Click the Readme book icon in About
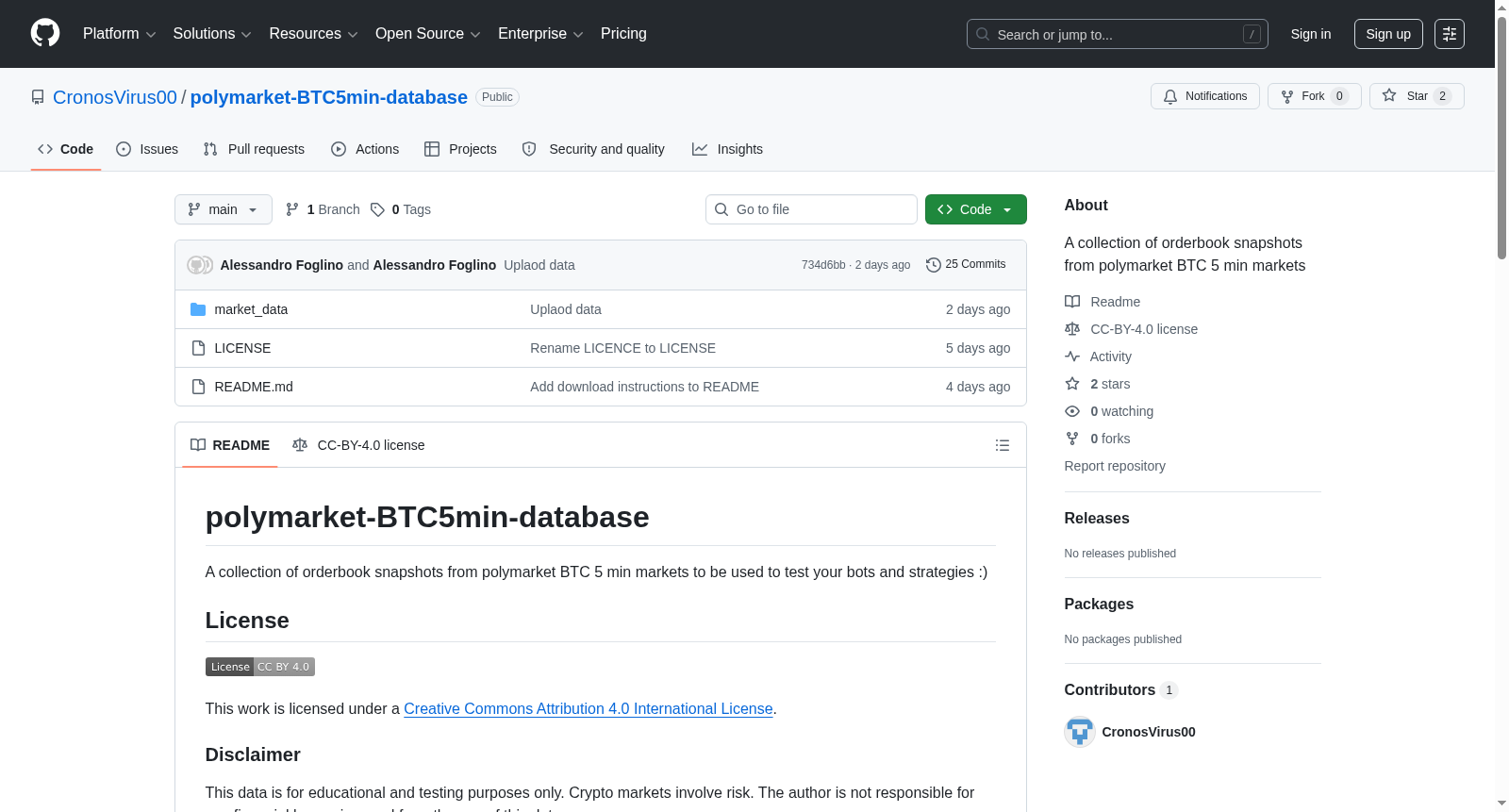The width and height of the screenshot is (1509, 812). (1072, 302)
